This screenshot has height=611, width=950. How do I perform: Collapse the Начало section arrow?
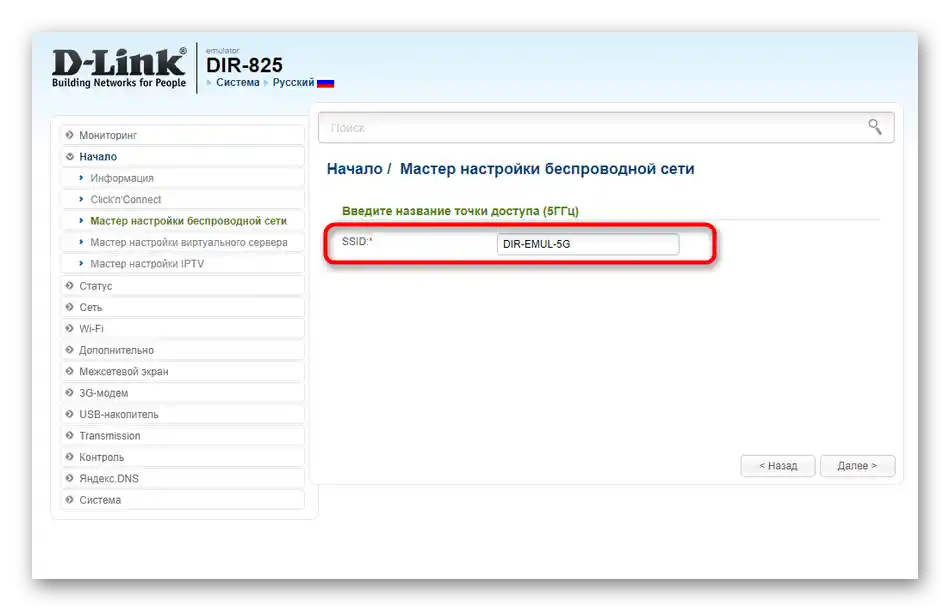pos(70,156)
